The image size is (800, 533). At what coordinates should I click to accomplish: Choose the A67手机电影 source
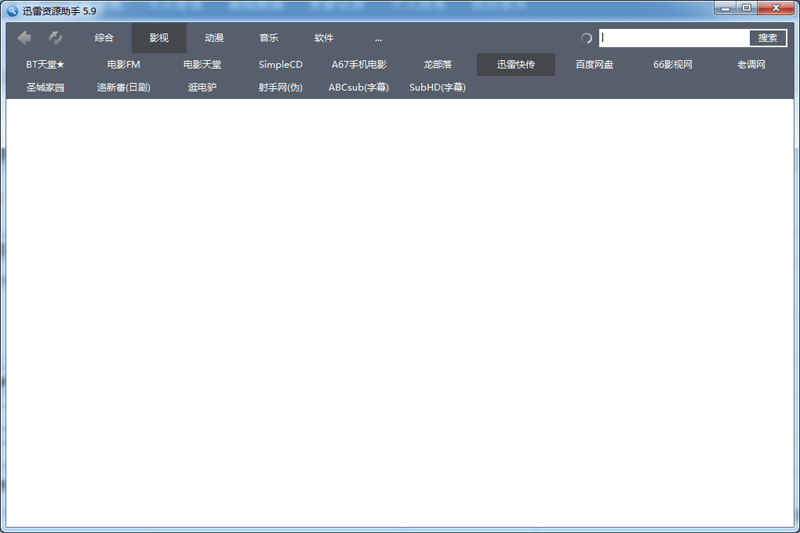click(x=359, y=65)
